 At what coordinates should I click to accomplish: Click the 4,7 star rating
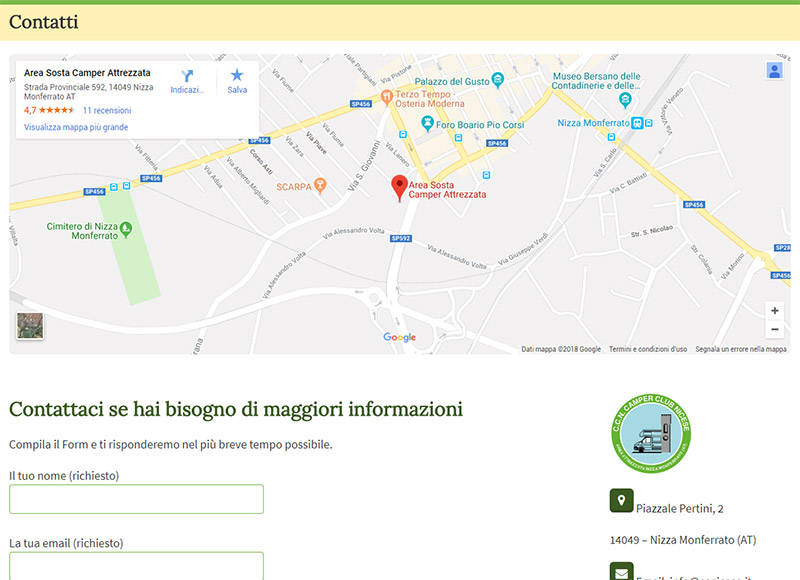click(49, 110)
